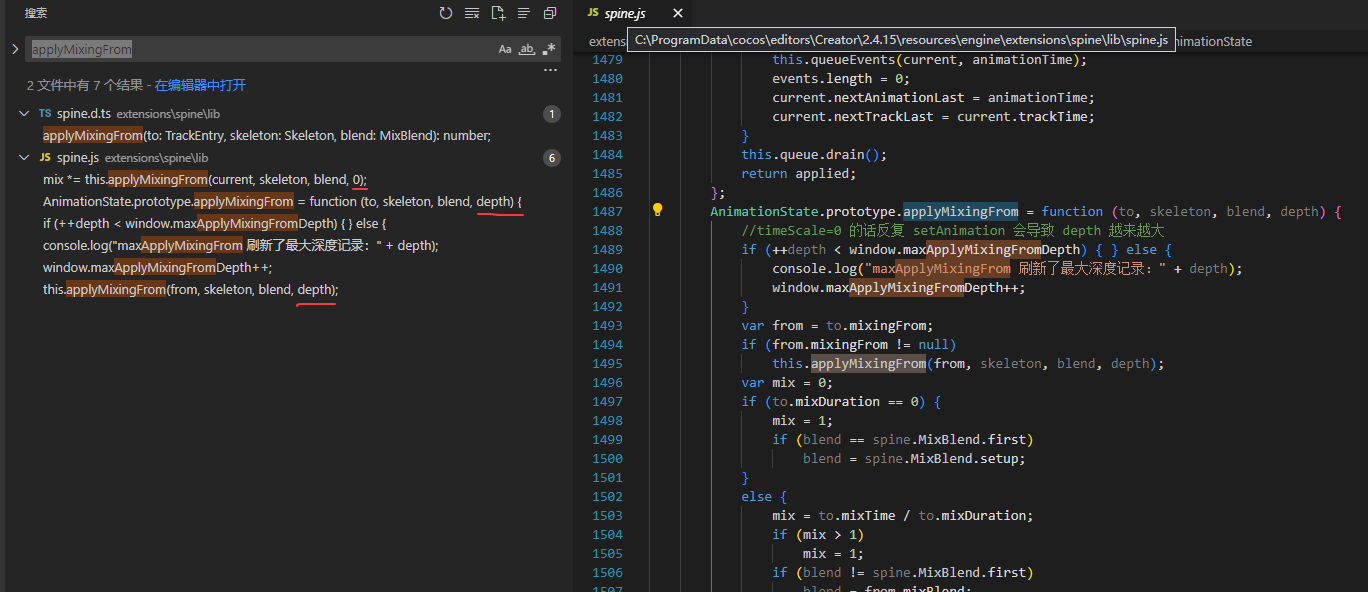
Task: Expand the replace field chevron
Action: 15,49
